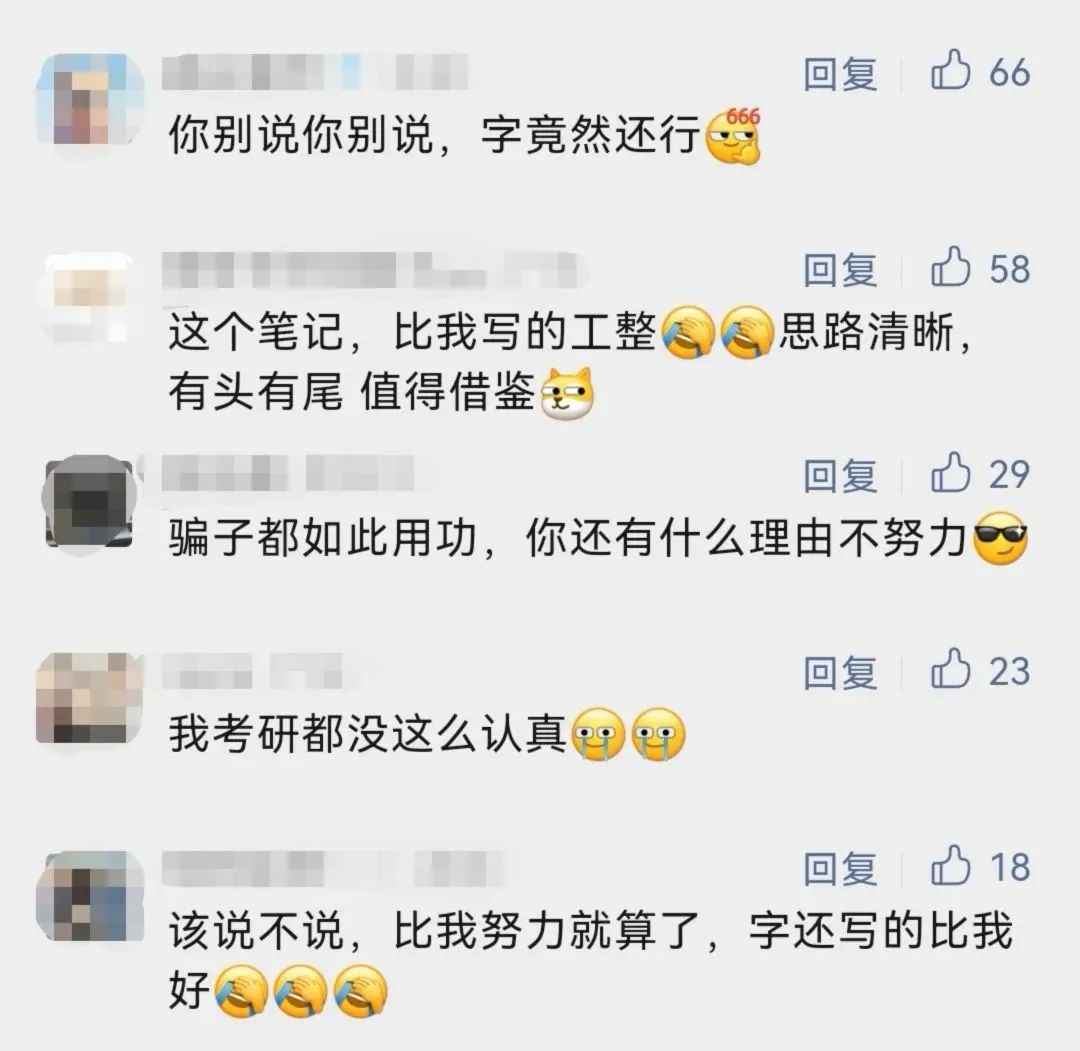Like the comment with 66 likes

click(951, 70)
